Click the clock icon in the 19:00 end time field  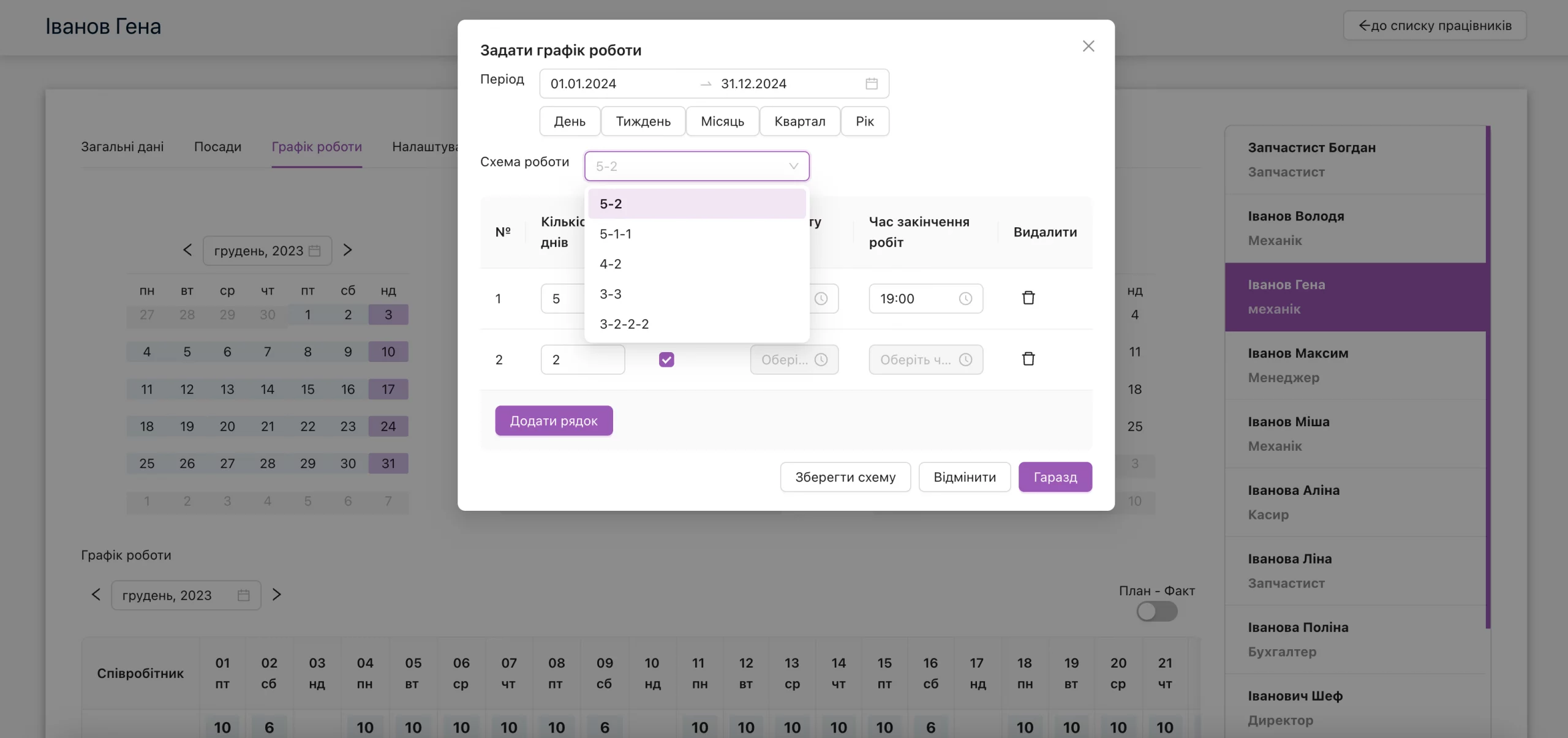click(965, 298)
